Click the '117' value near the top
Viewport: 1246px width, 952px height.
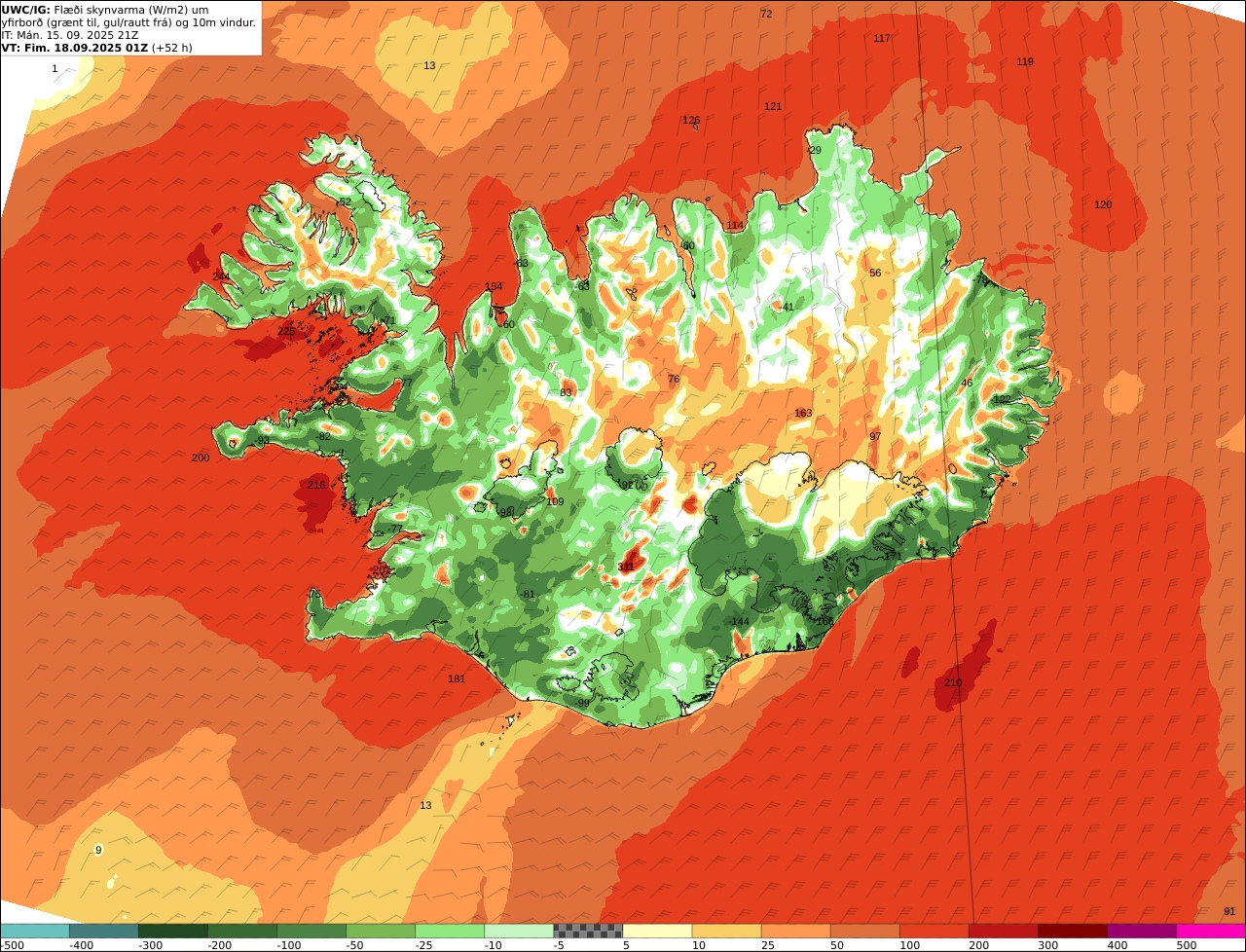882,39
